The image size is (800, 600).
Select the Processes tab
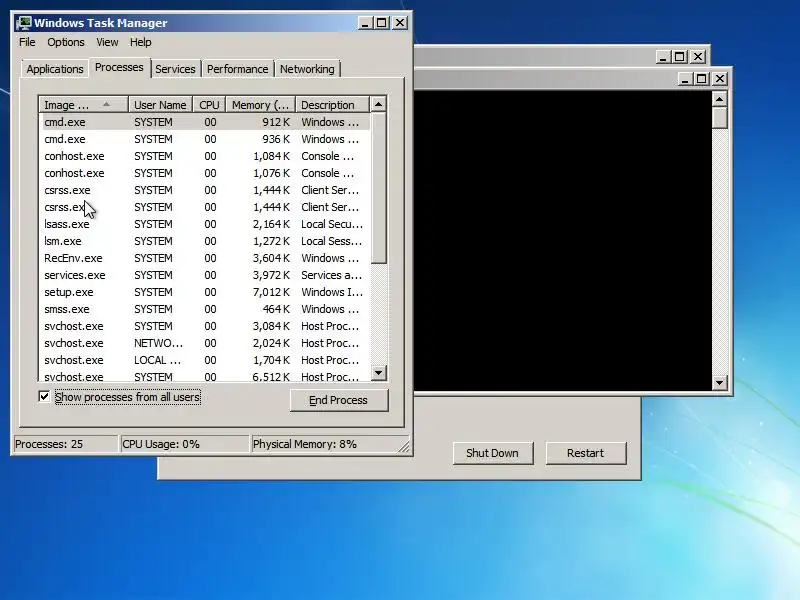(119, 67)
